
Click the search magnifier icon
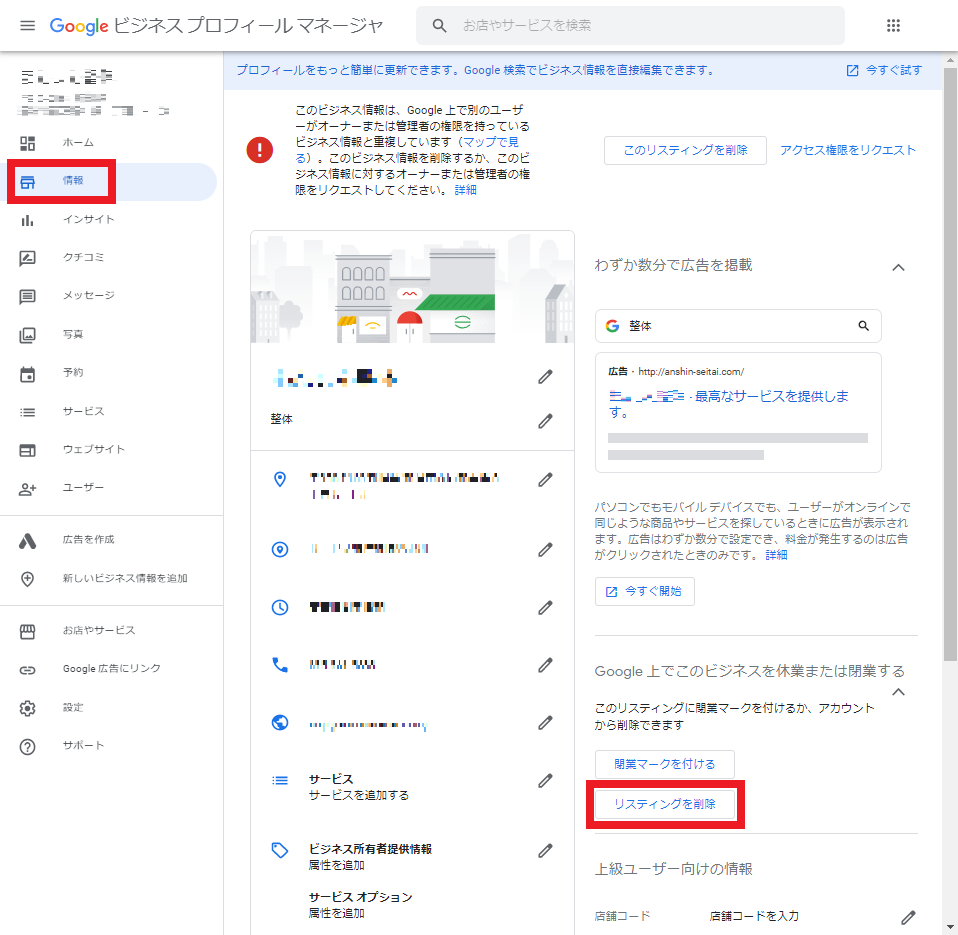pos(439,26)
